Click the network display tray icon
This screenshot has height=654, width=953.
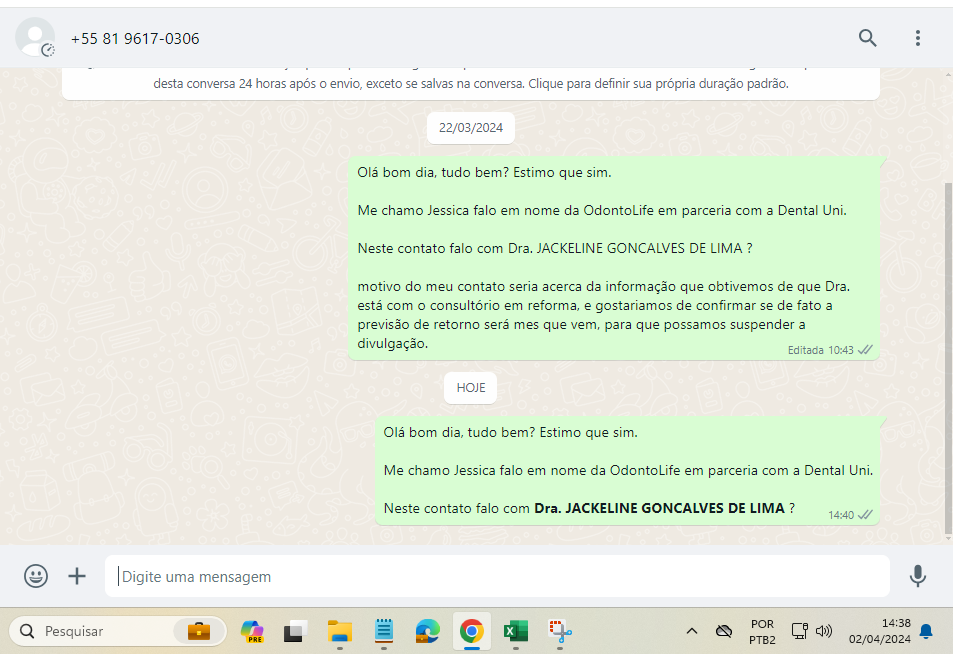pos(799,632)
